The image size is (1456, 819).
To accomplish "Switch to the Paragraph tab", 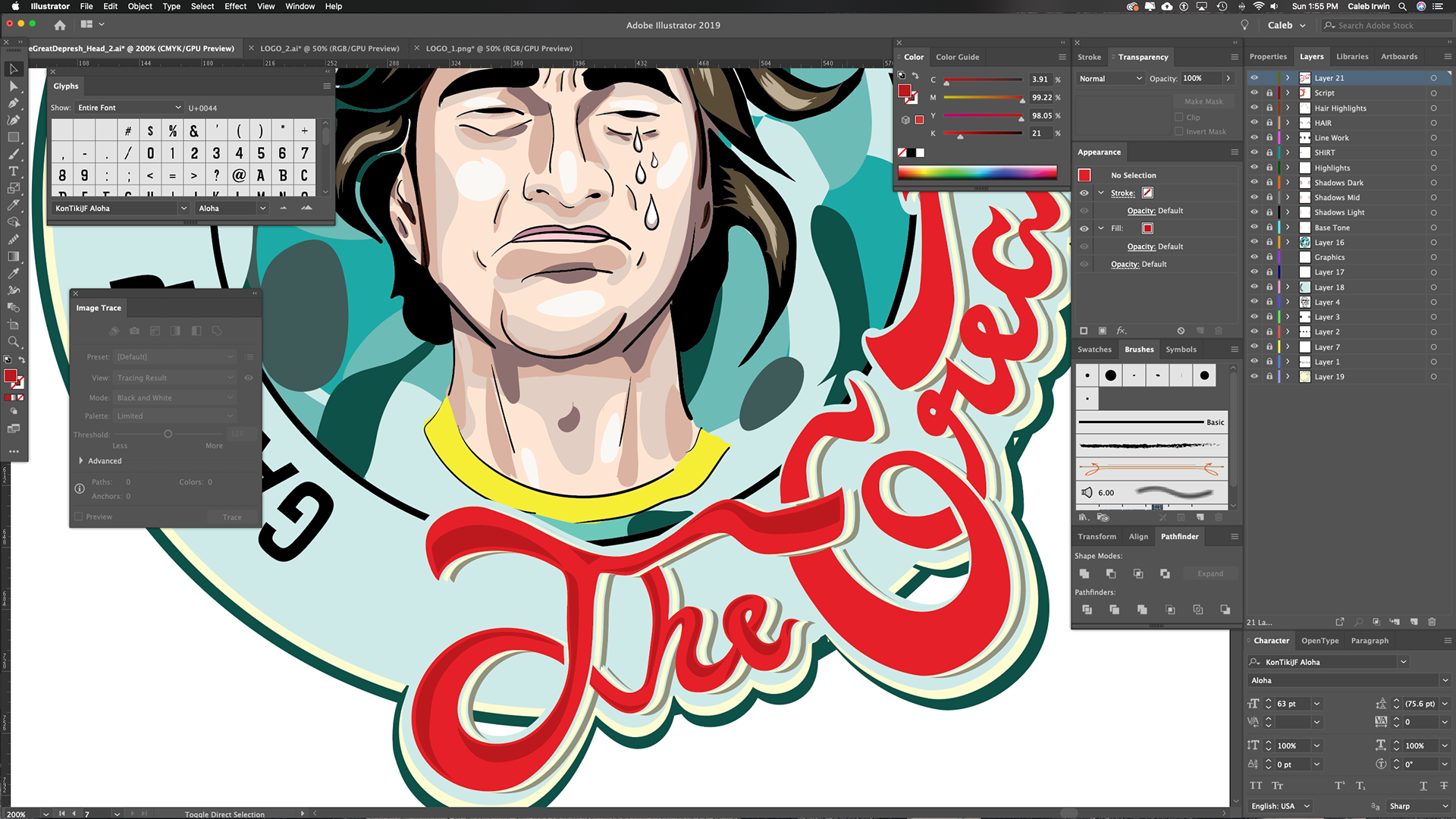I will (x=1370, y=641).
